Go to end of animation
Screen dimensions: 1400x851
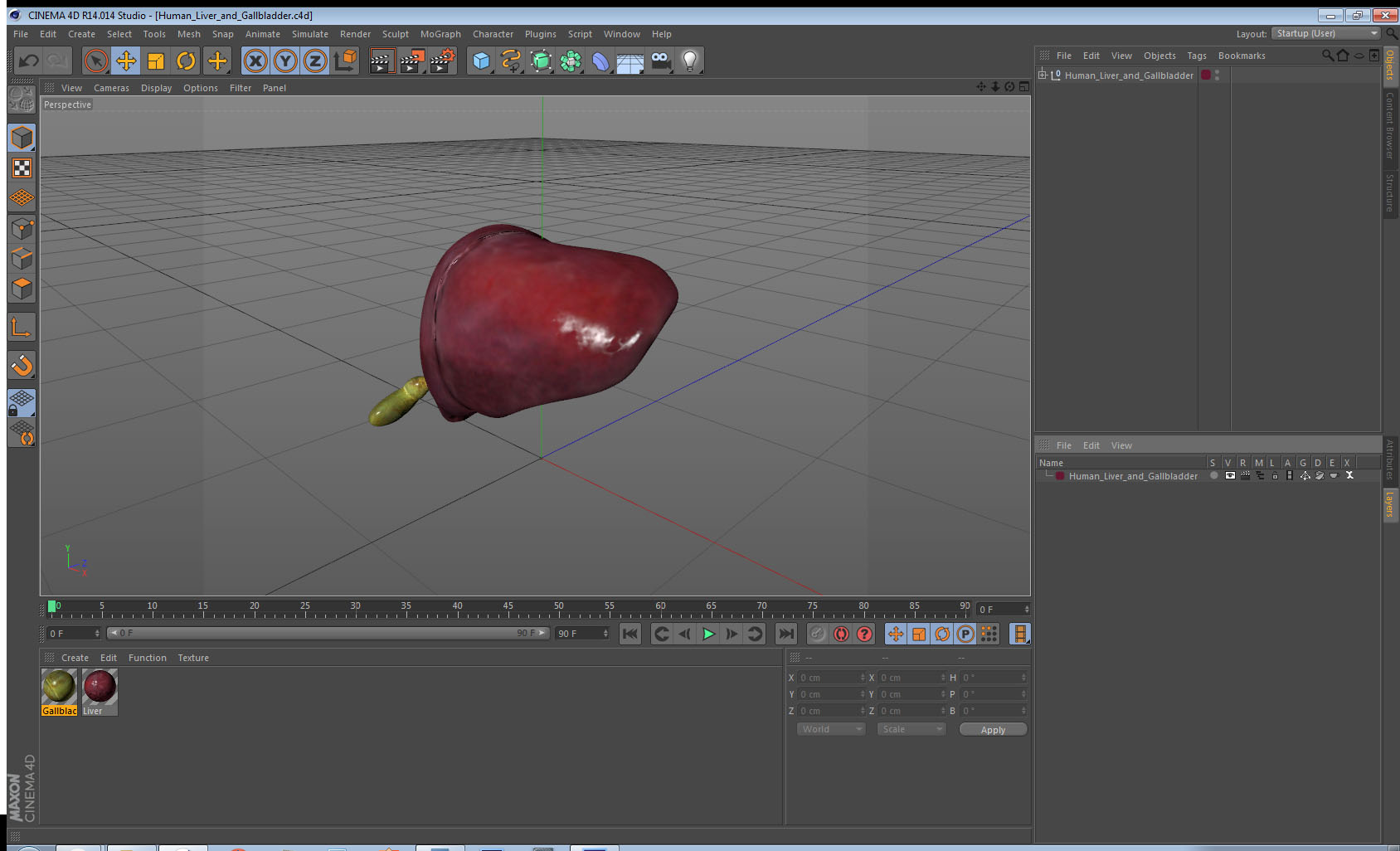(785, 634)
